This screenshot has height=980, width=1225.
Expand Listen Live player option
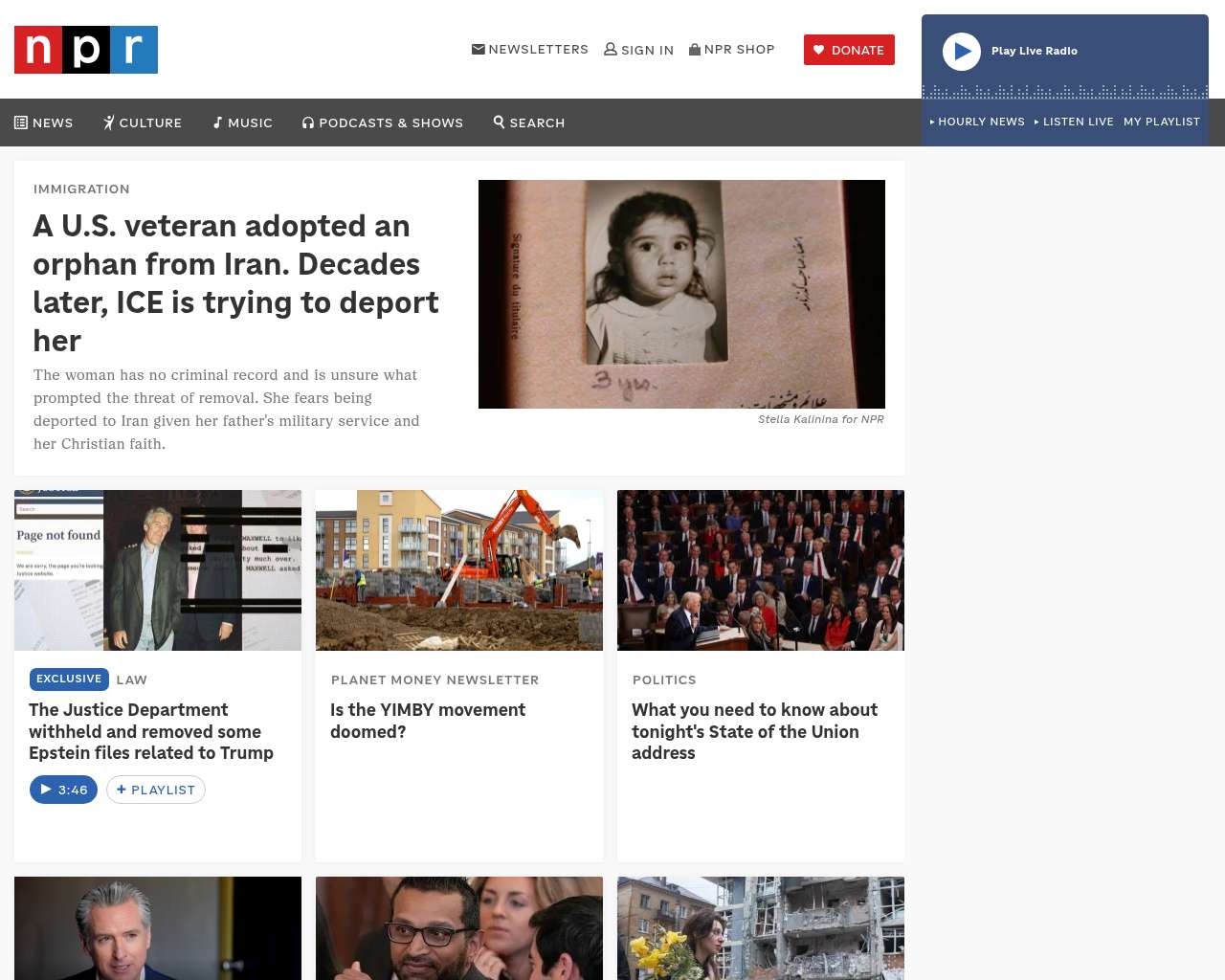click(x=1074, y=122)
